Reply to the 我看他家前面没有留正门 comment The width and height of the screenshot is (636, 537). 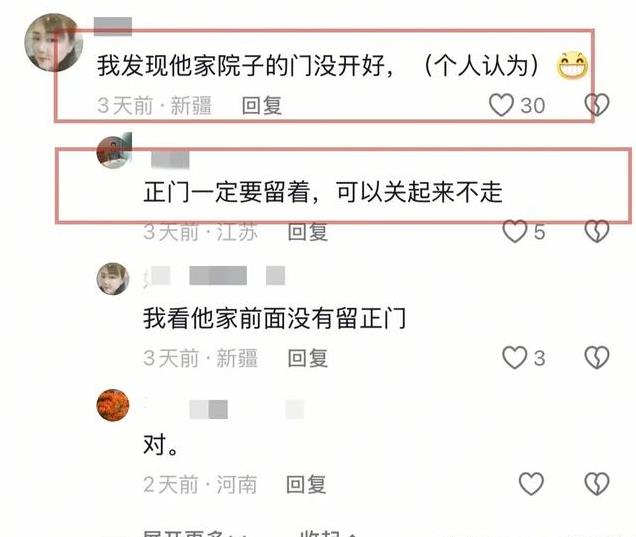point(307,358)
